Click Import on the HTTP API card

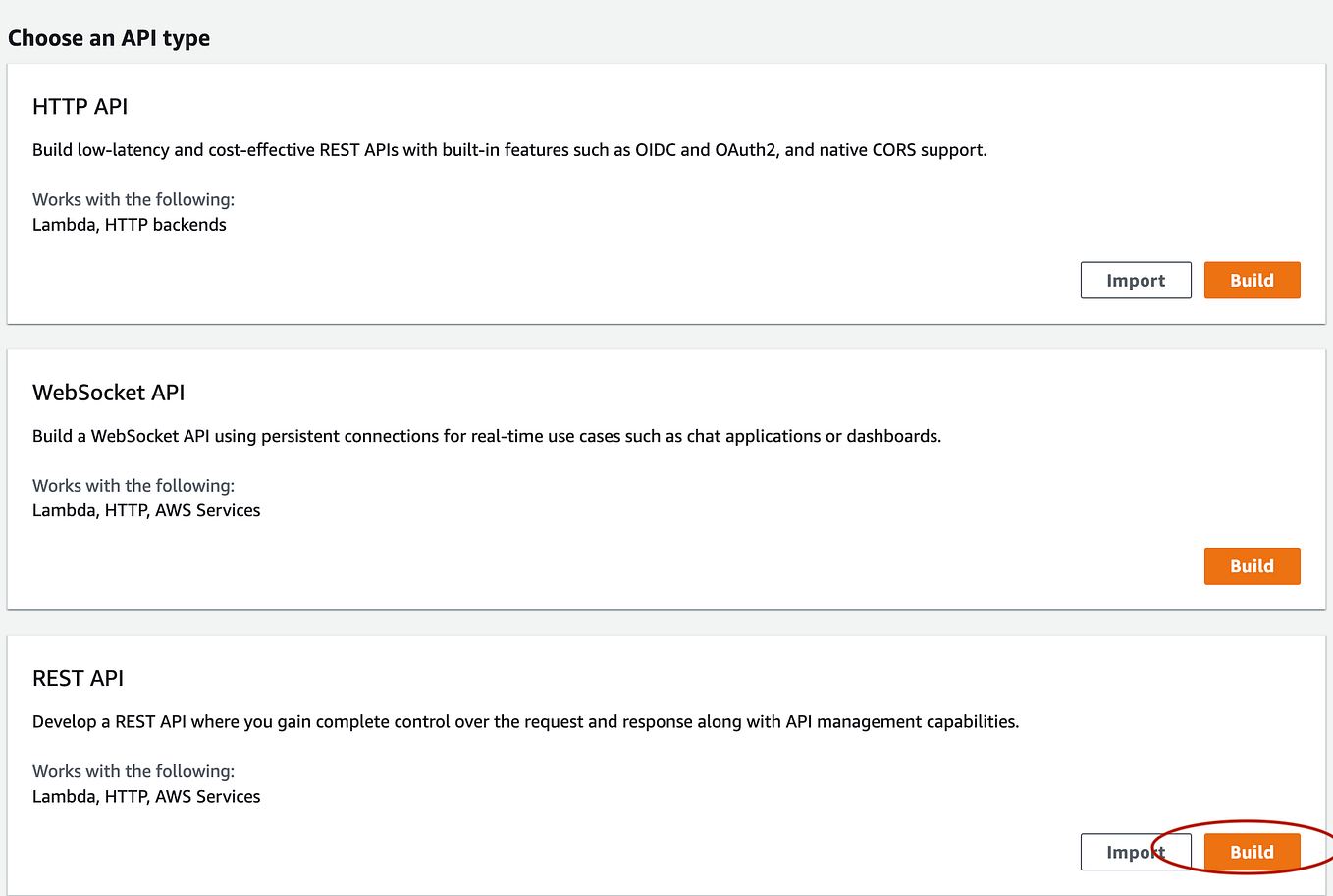1136,280
